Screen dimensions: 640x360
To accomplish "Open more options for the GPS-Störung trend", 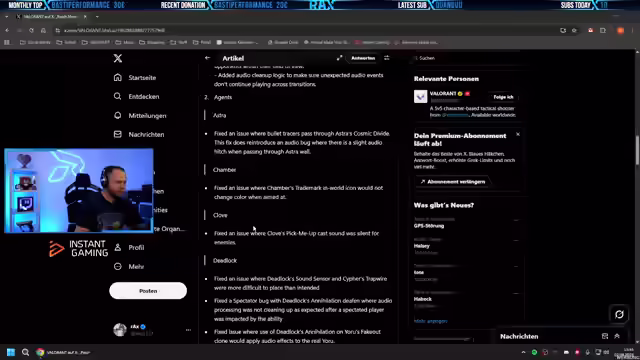I will point(516,220).
